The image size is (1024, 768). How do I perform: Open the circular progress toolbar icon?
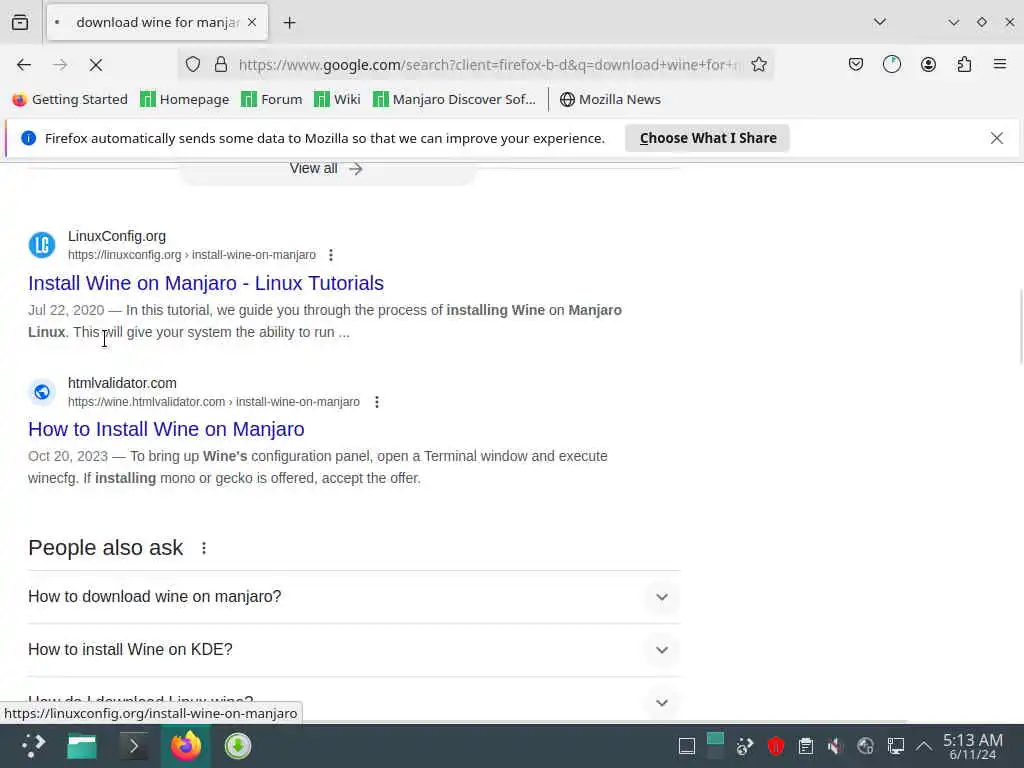[x=892, y=65]
